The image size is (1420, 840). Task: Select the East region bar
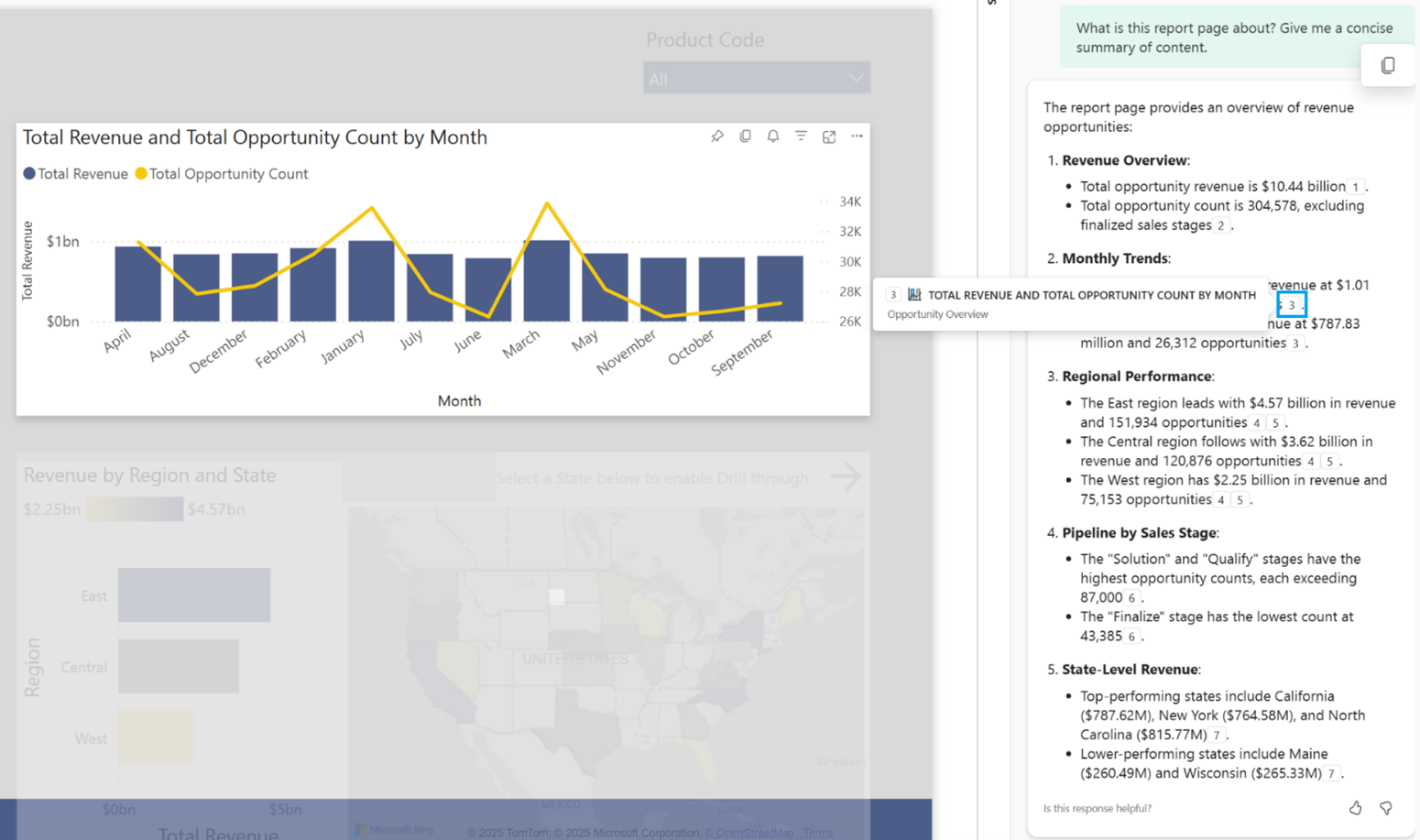[x=194, y=595]
